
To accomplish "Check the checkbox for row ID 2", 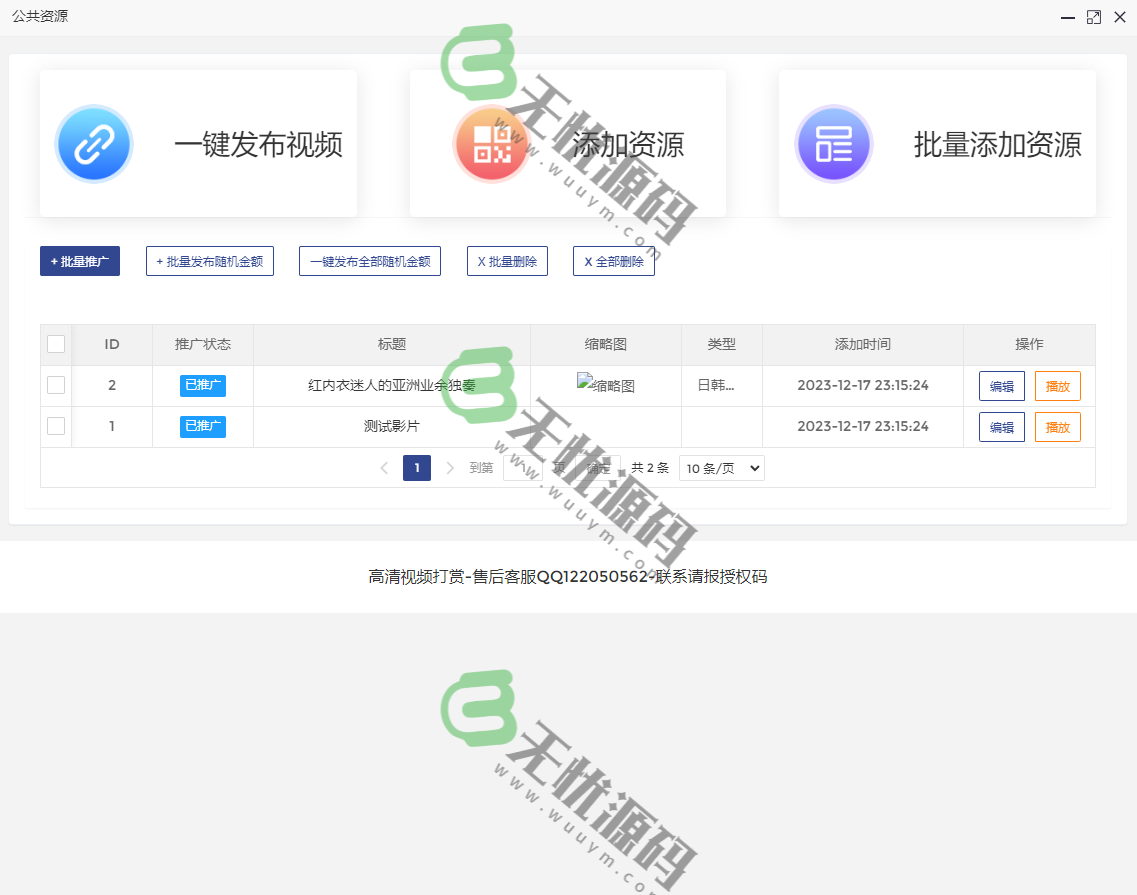I will coord(56,385).
